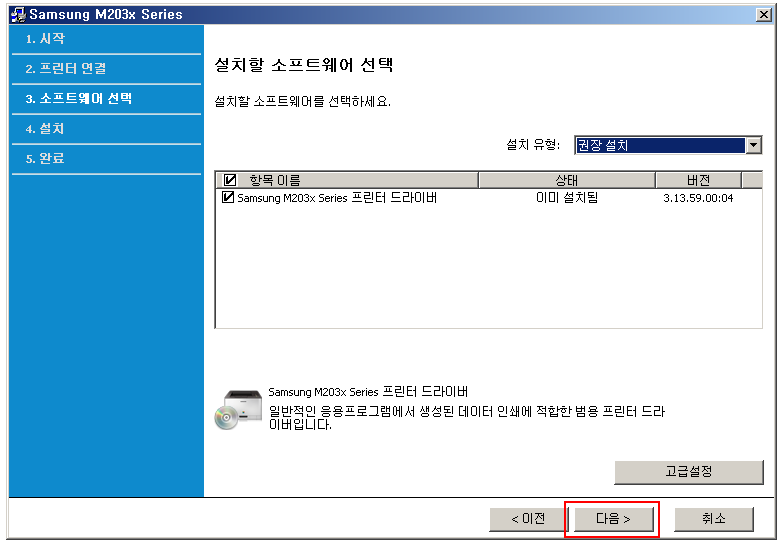Go to step 5. 완료
The width and height of the screenshot is (783, 547).
tap(45, 158)
